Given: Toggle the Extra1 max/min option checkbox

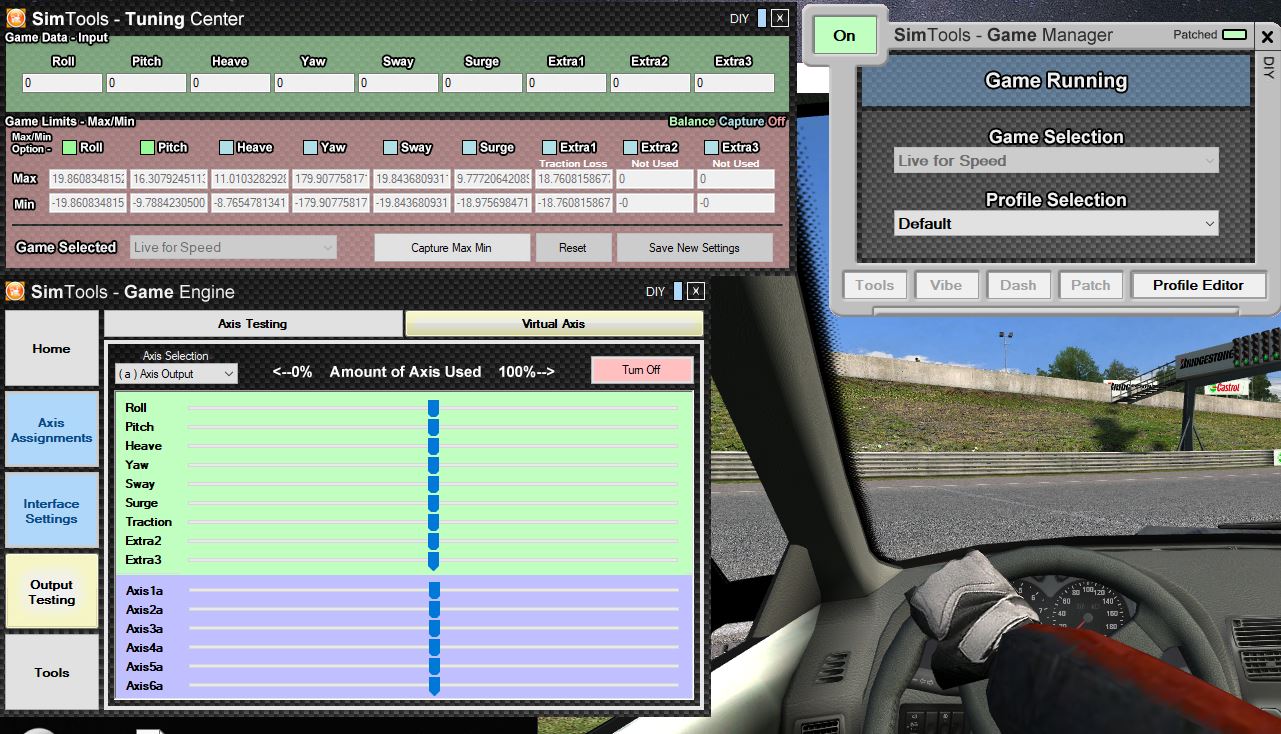Looking at the screenshot, I should pos(549,147).
